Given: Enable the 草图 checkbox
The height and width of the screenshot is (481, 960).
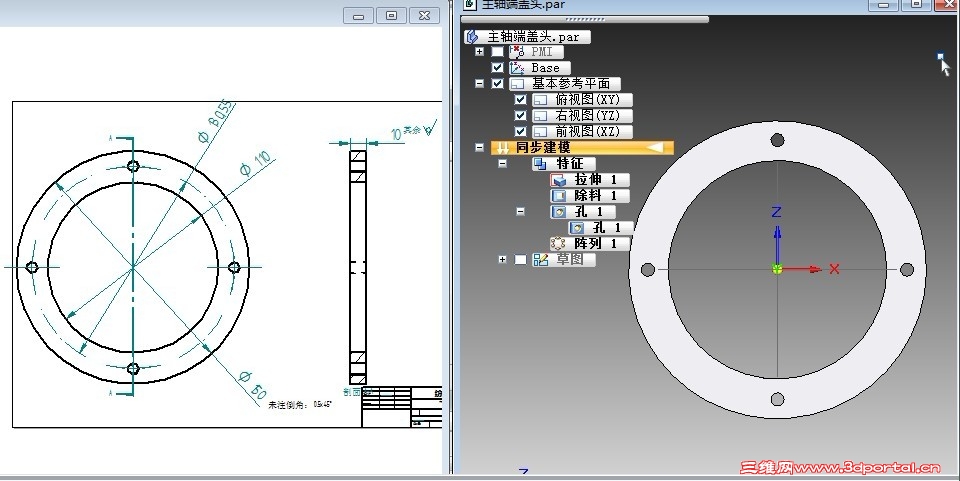Looking at the screenshot, I should coord(520,259).
